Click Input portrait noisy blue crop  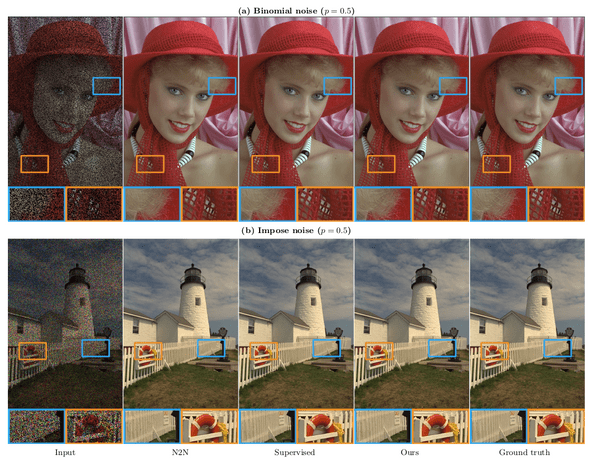tap(36, 204)
